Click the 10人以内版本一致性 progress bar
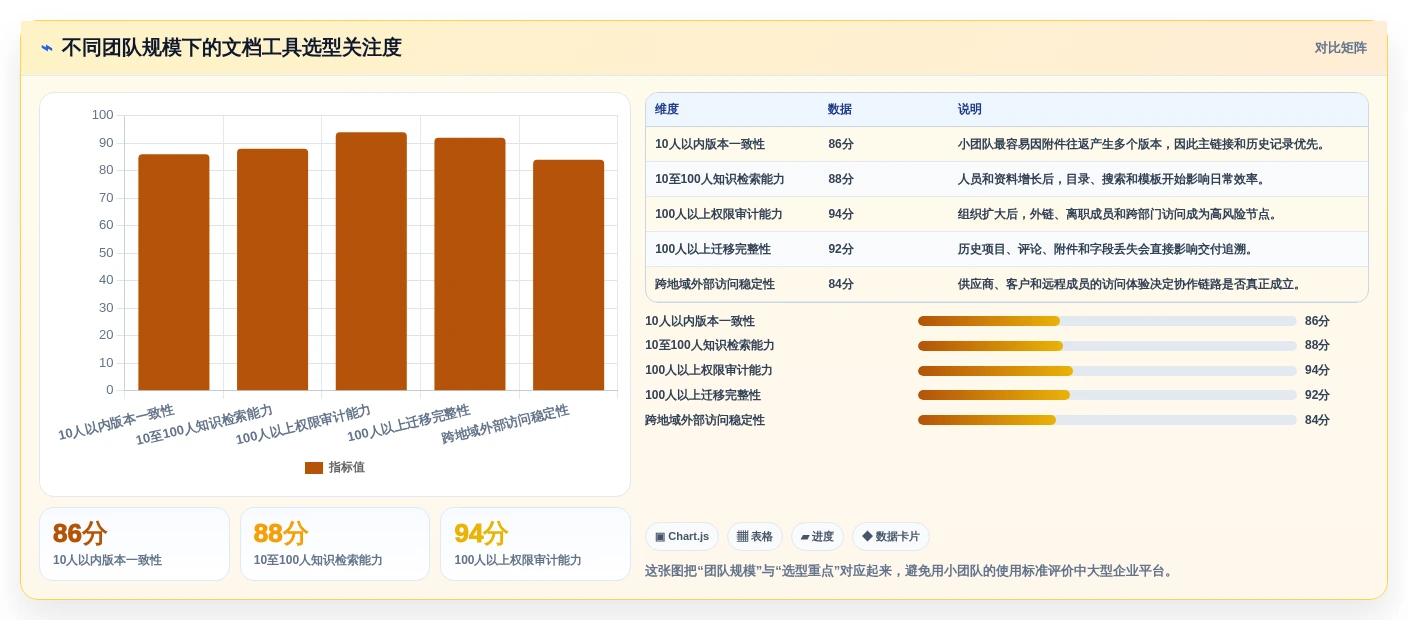The image size is (1408, 620). tap(1107, 321)
